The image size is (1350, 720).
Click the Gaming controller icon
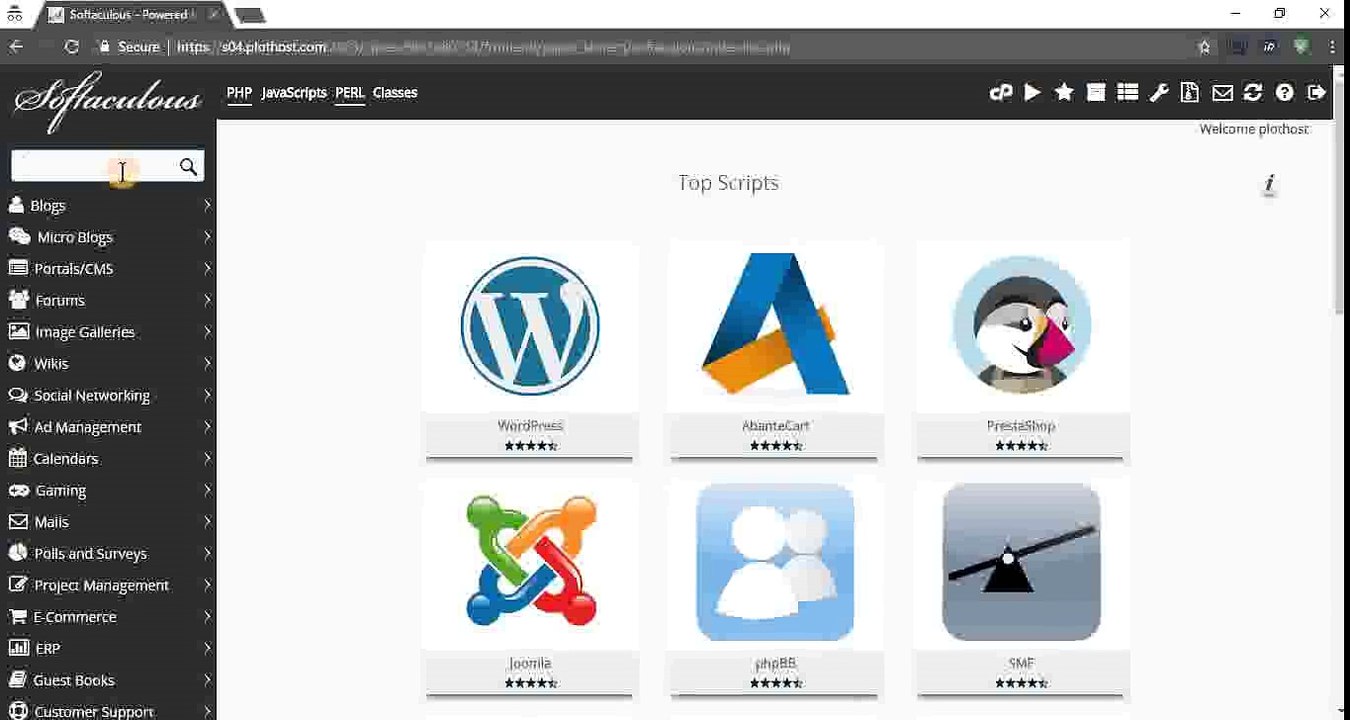18,490
